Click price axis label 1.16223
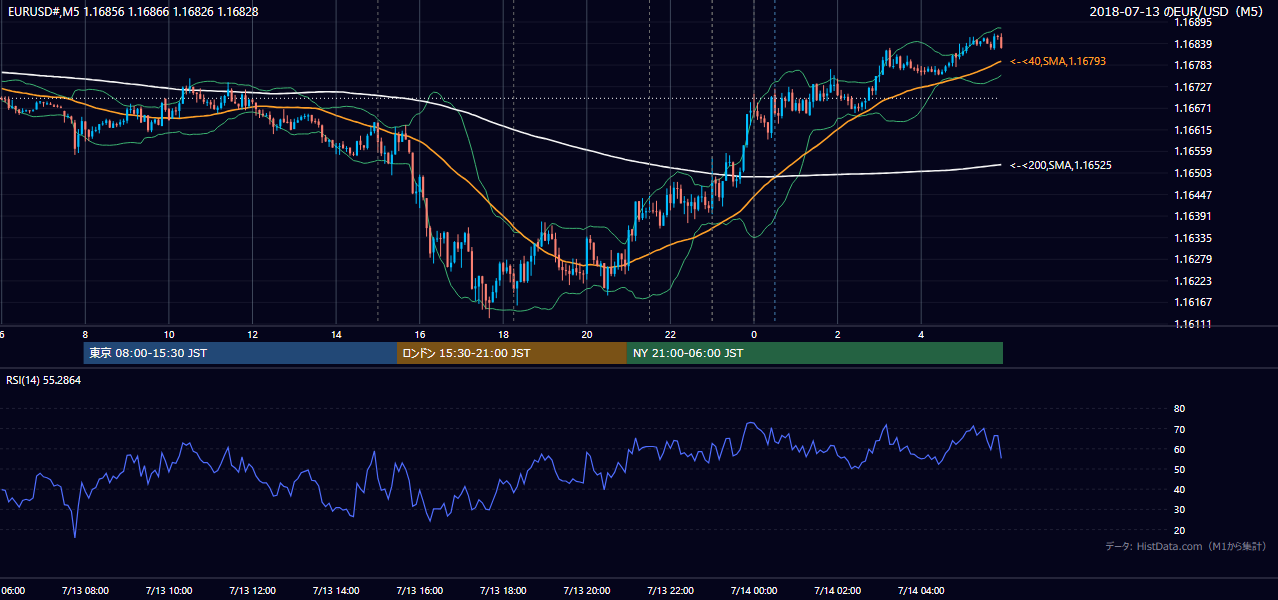 coord(1193,281)
